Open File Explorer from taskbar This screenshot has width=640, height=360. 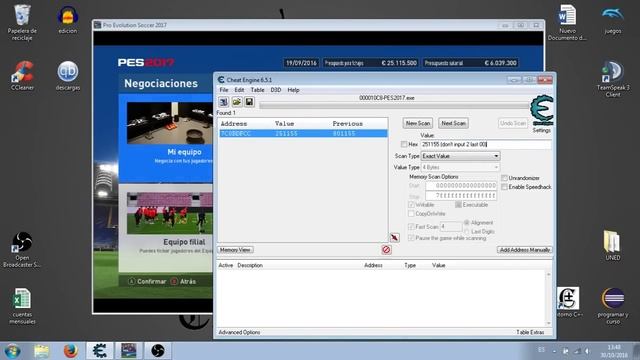[42, 351]
